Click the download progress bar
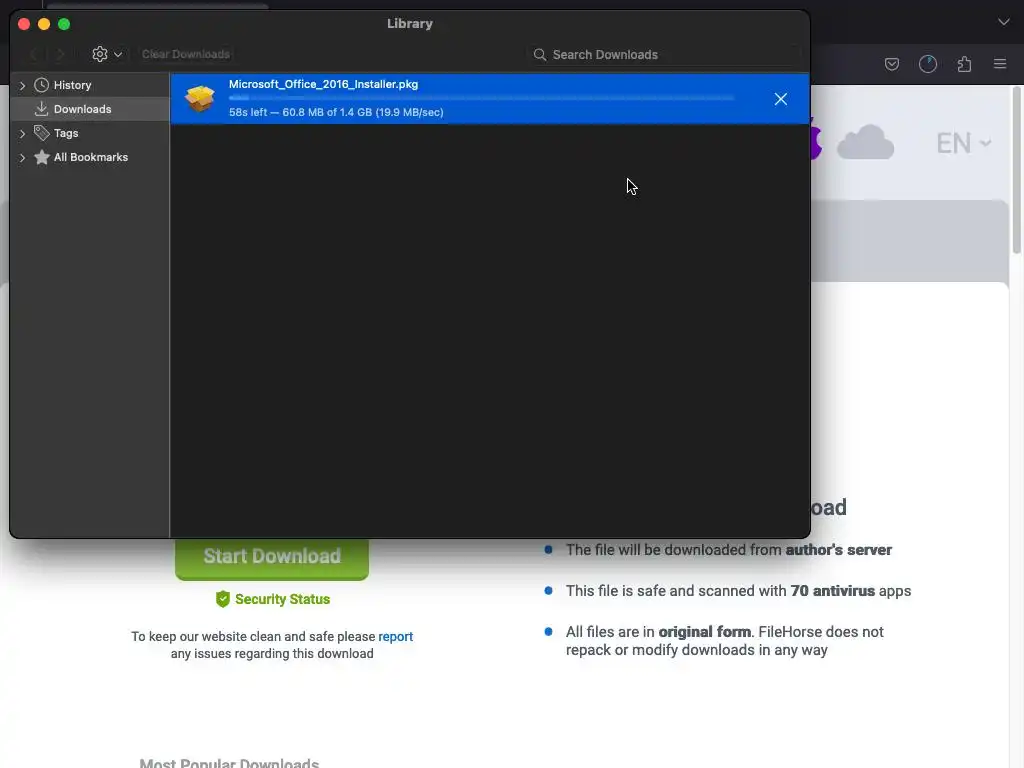This screenshot has width=1024, height=768. 481,98
